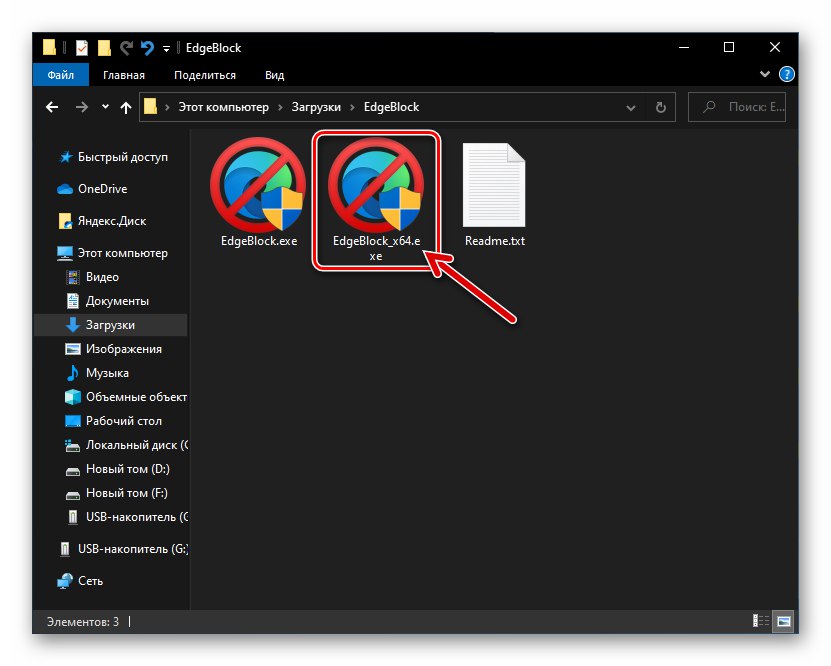The height and width of the screenshot is (666, 831).
Task: Open Изображения folder in sidebar
Action: [113, 349]
